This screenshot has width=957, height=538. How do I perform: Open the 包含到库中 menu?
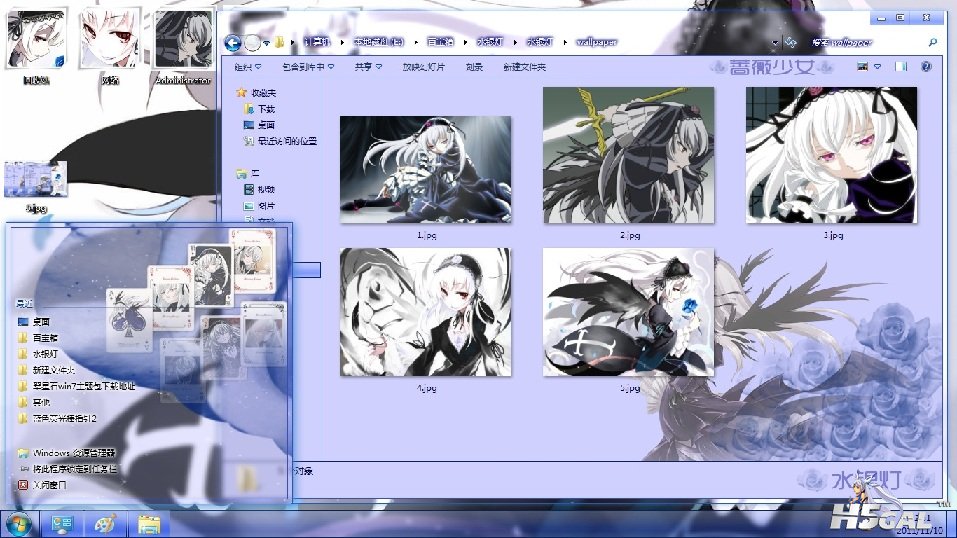tap(308, 67)
